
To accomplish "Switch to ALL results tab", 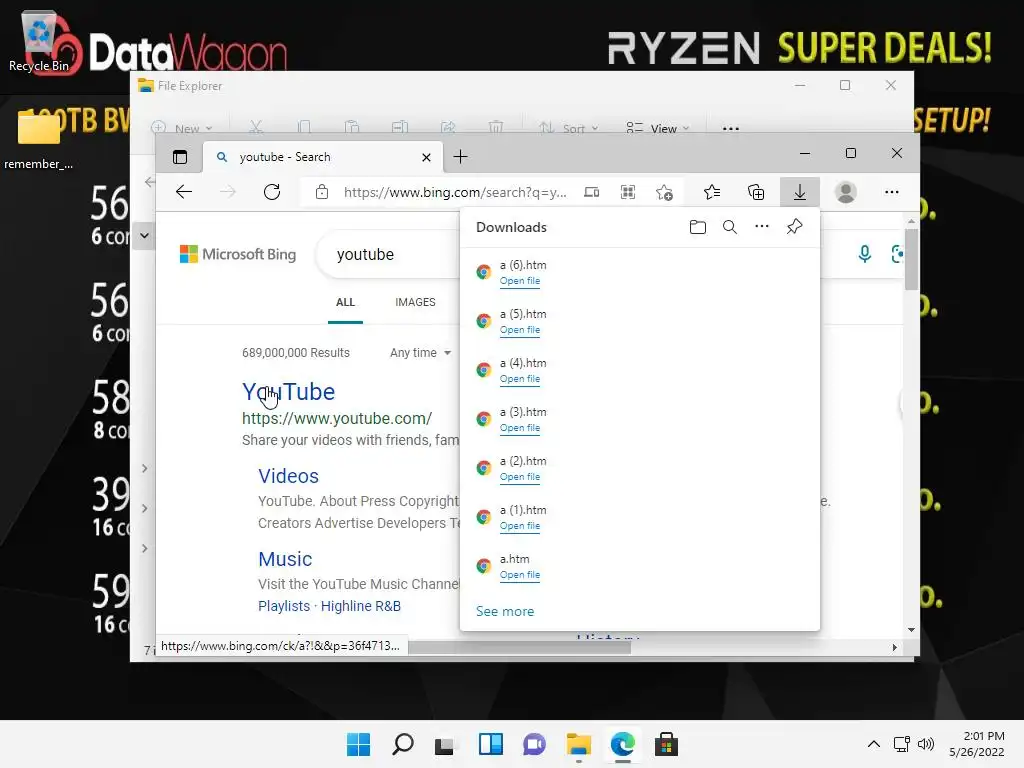I will 345,302.
